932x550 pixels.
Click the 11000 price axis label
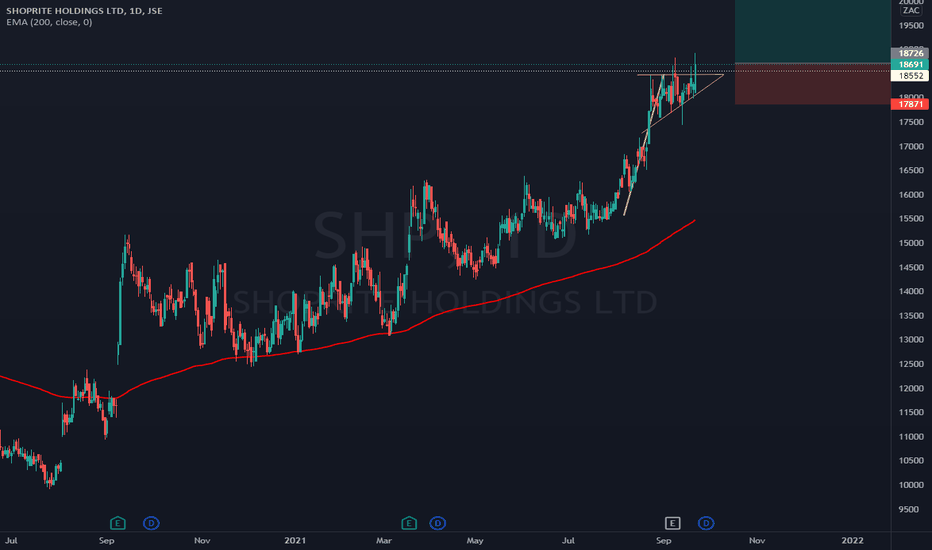coord(911,436)
